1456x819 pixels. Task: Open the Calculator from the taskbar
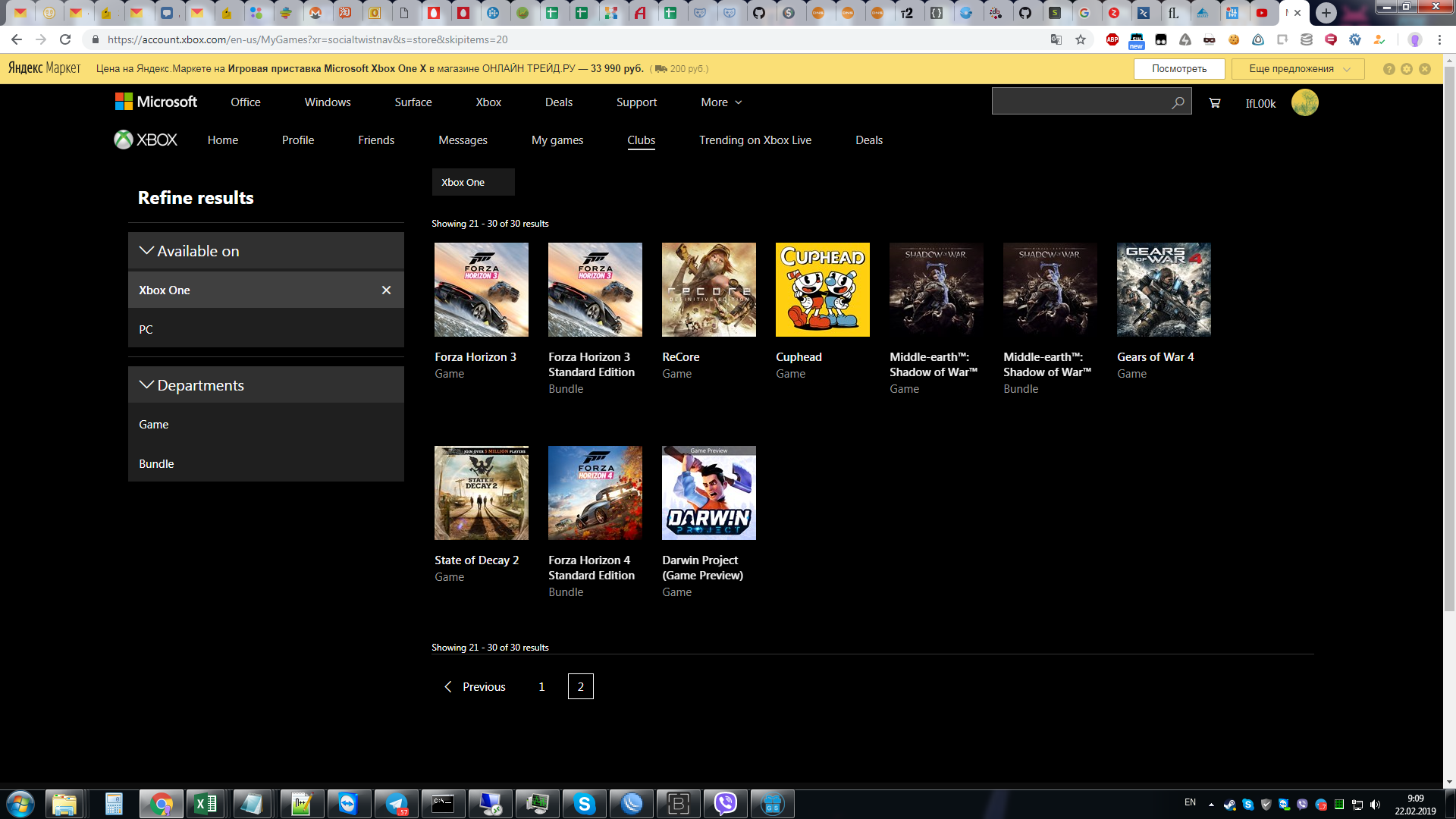click(x=114, y=804)
